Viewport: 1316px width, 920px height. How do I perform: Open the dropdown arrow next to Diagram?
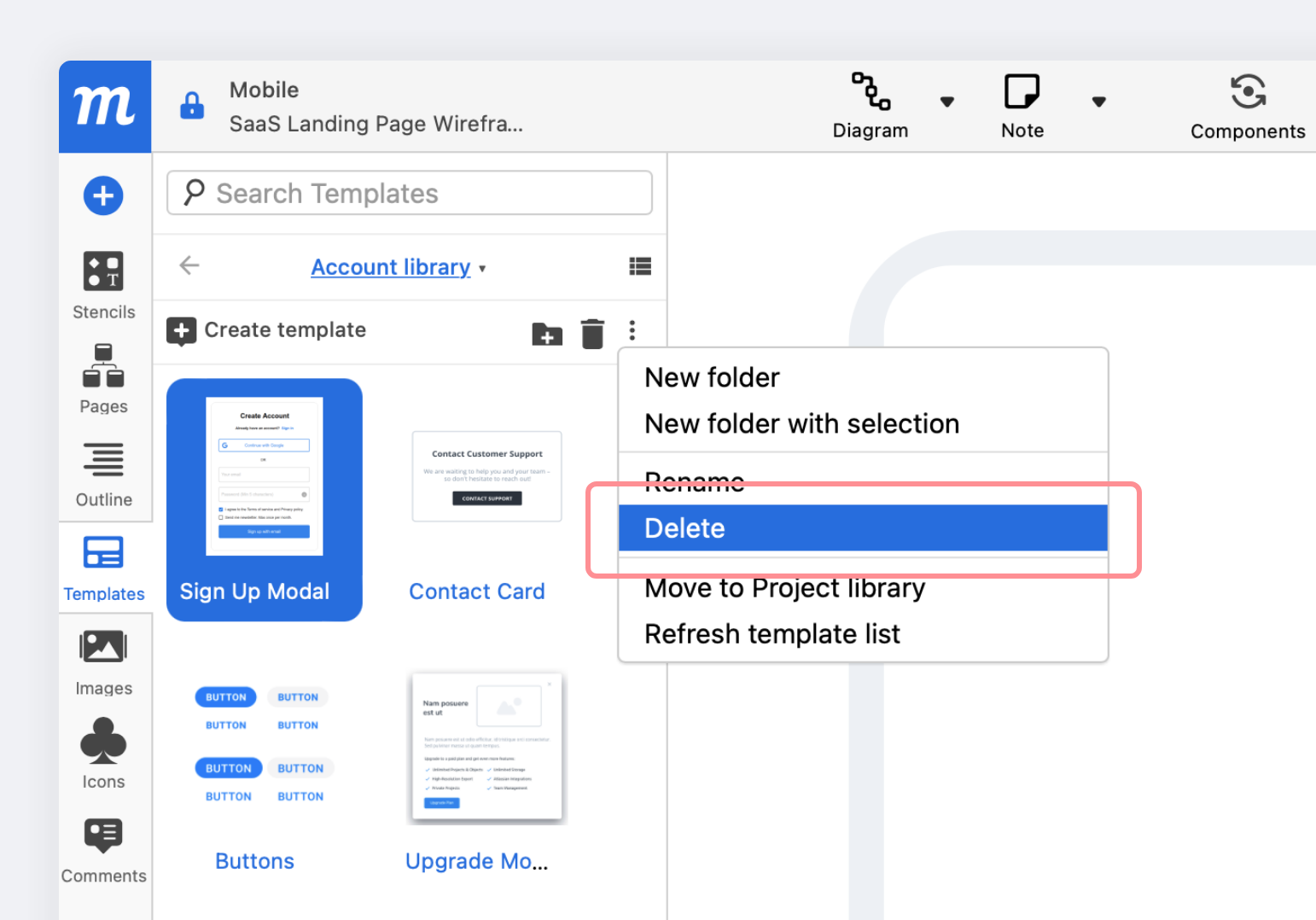947,101
